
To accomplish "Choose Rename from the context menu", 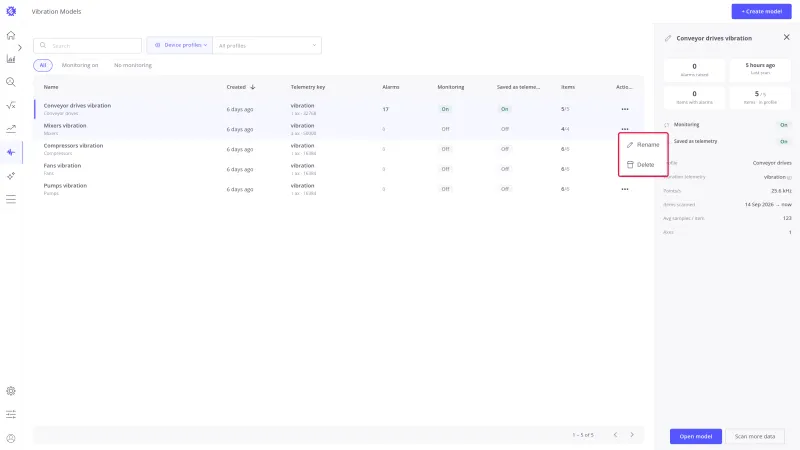I will 643,145.
